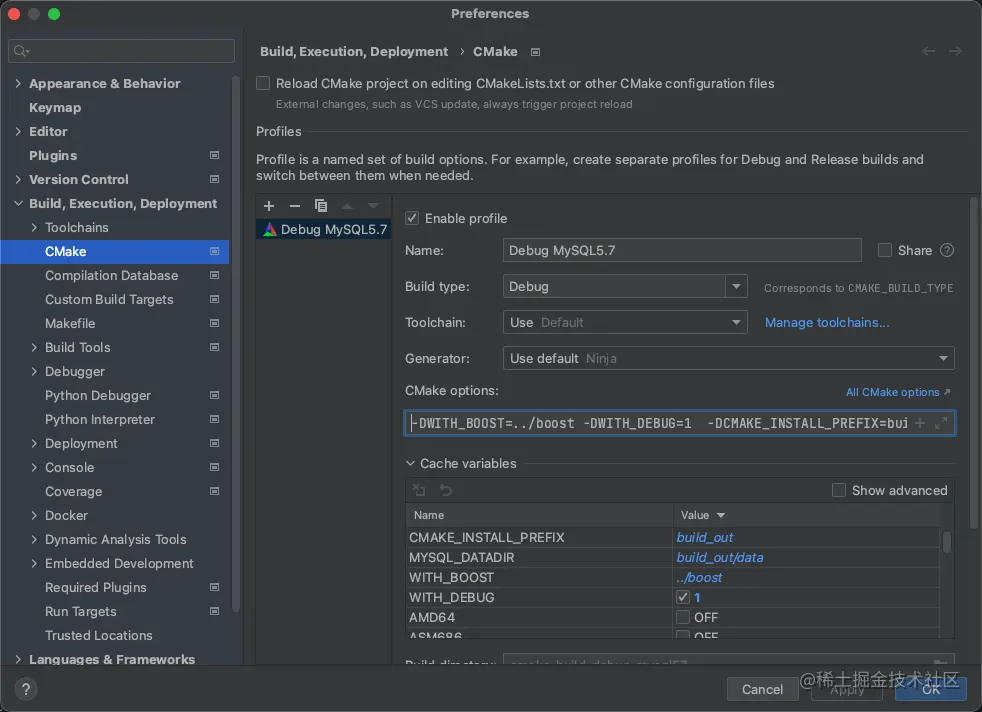The image size is (982, 712).
Task: Open All CMake options link
Action: (x=897, y=392)
